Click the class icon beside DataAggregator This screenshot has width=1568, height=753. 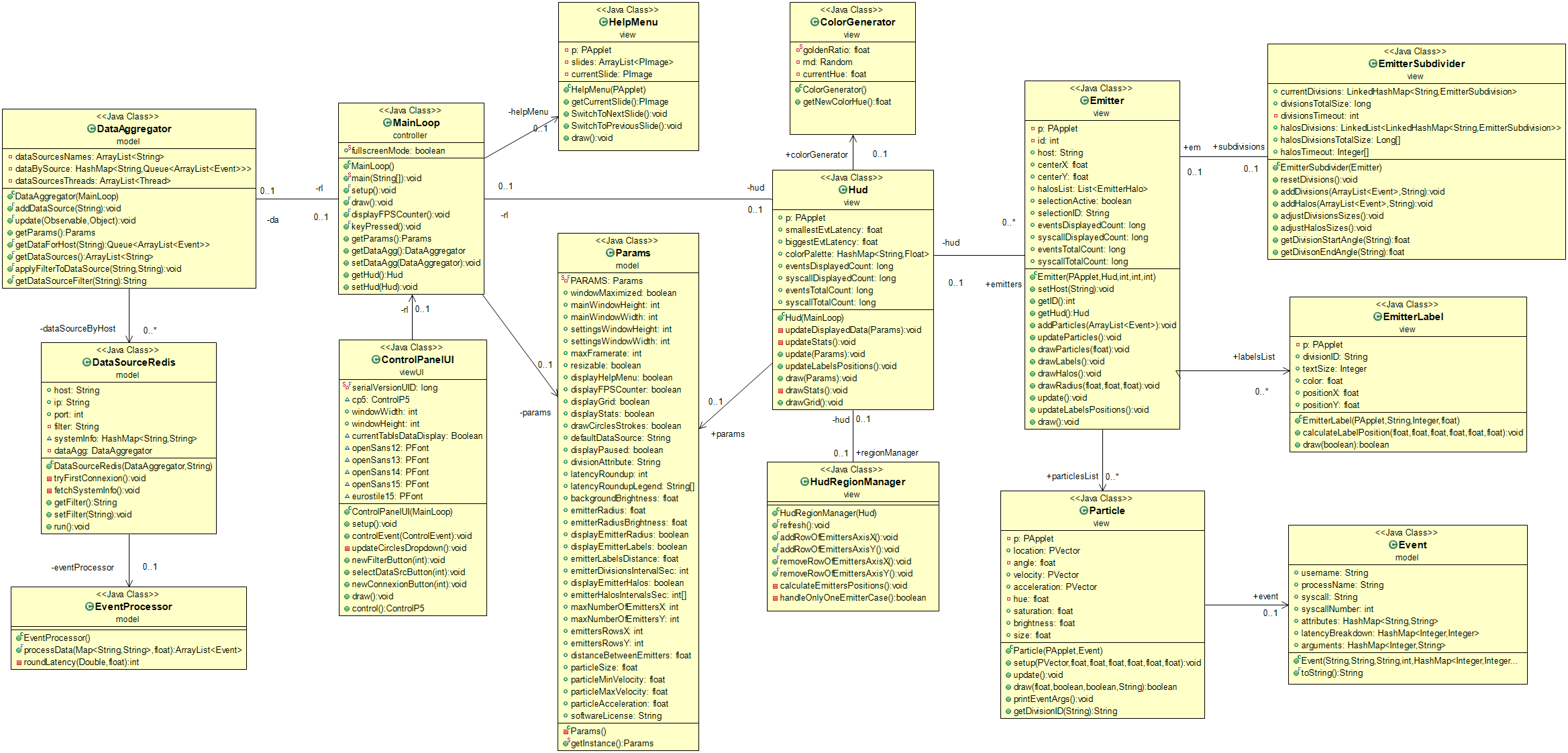pos(91,129)
